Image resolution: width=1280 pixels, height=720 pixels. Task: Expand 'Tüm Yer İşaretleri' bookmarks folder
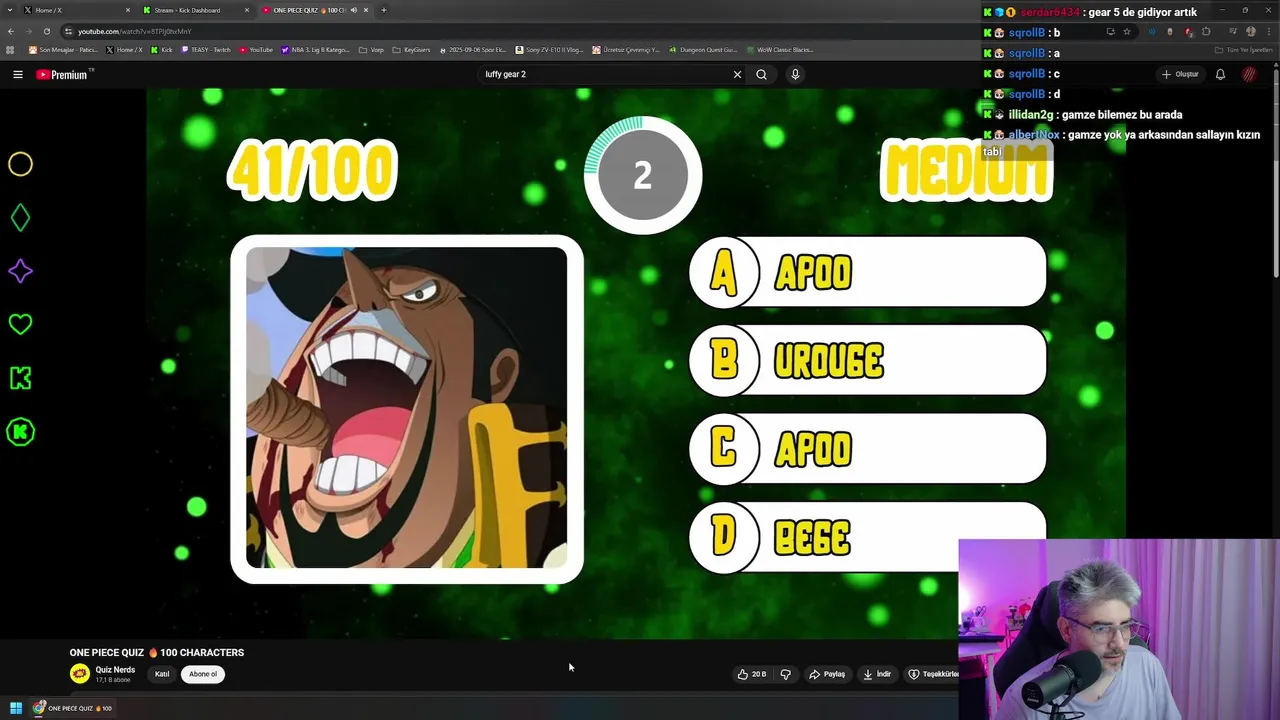click(x=1243, y=49)
